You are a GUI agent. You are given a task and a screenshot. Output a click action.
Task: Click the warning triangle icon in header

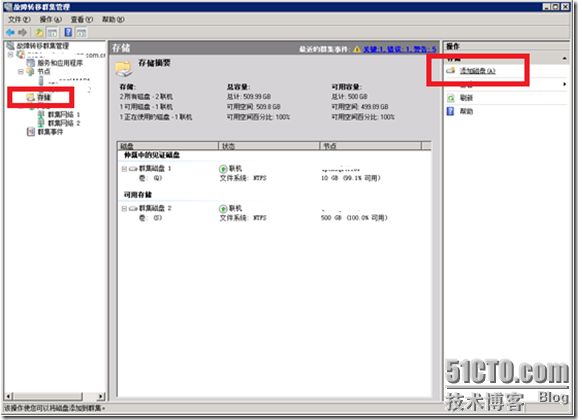coord(356,49)
